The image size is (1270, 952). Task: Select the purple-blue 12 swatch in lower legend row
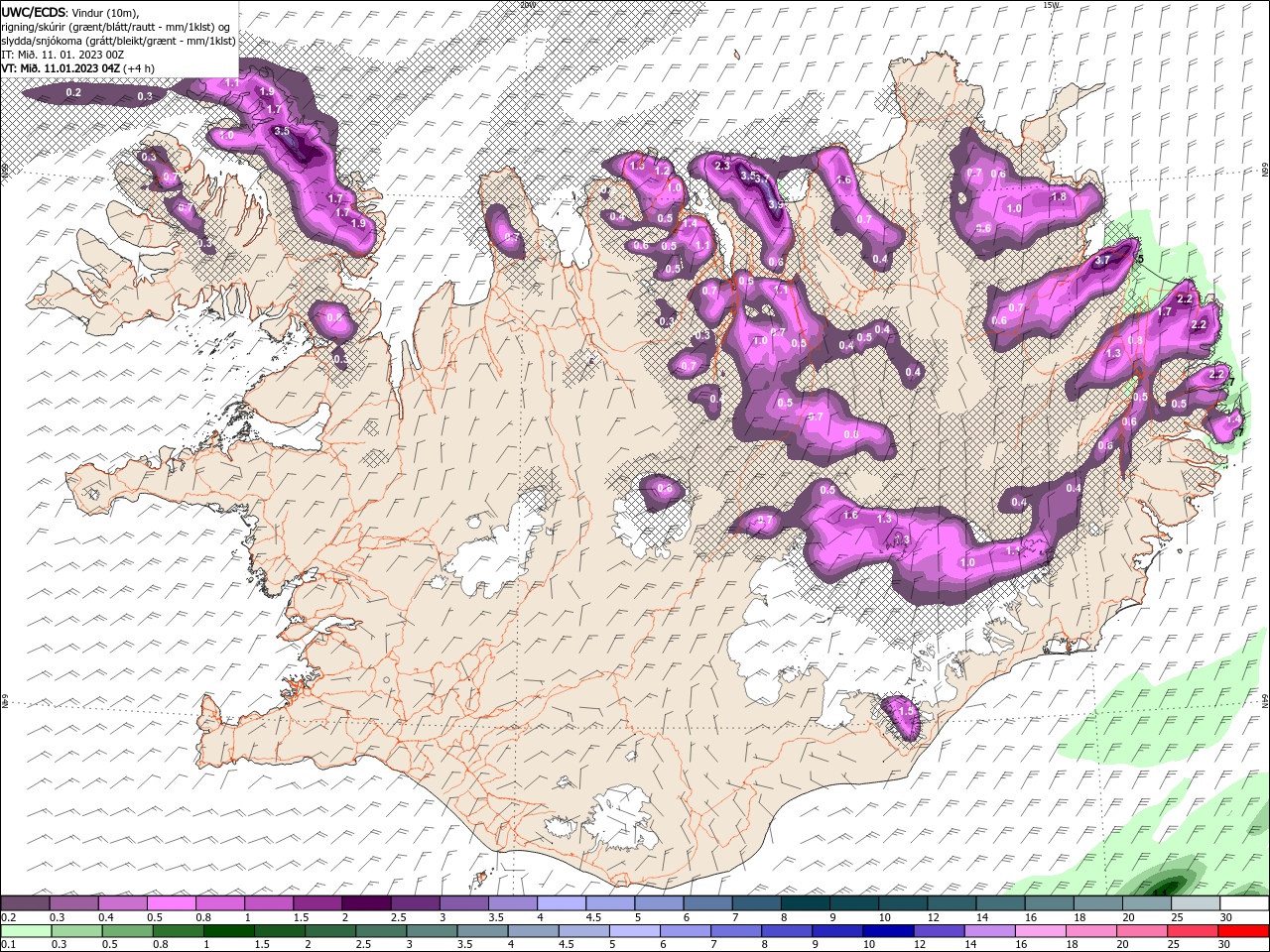940,931
